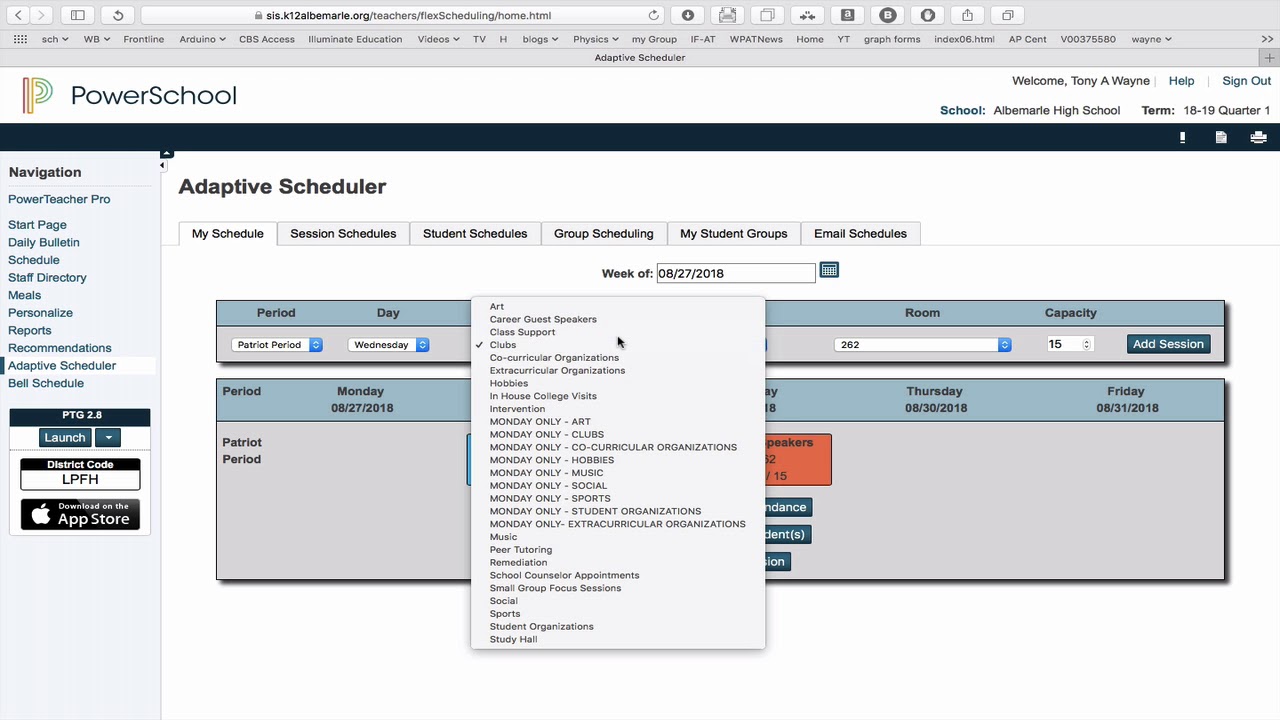Open alerts exclamation icon in header bar
Screen dimensions: 1280x720
point(1182,138)
